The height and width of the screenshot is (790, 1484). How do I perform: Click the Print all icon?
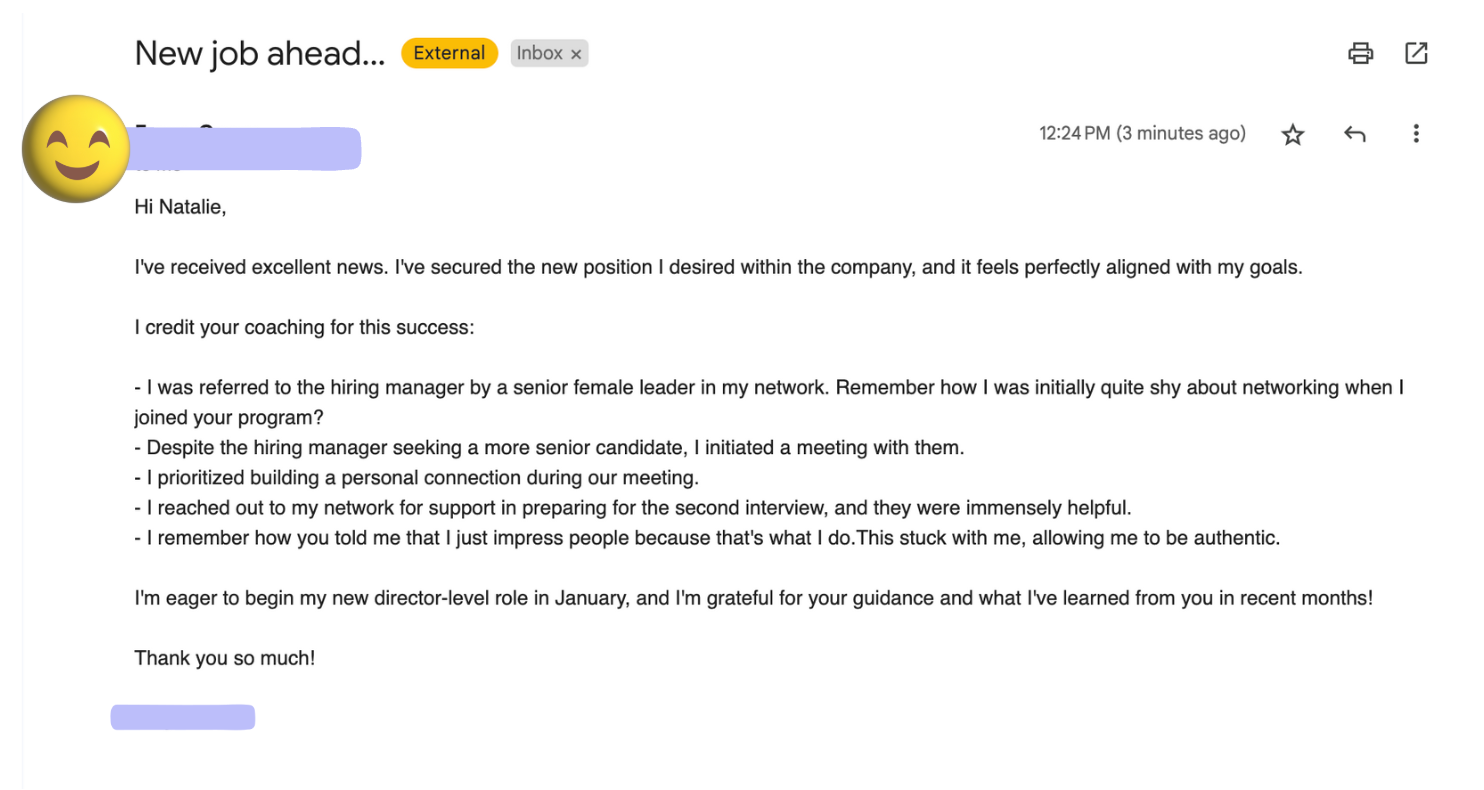pyautogui.click(x=1360, y=53)
